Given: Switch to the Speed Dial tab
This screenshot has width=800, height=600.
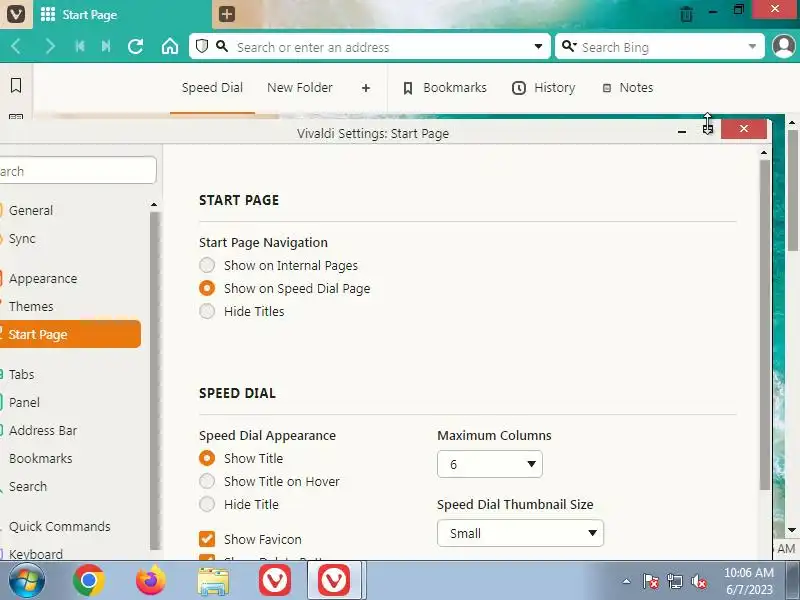Looking at the screenshot, I should click(212, 88).
